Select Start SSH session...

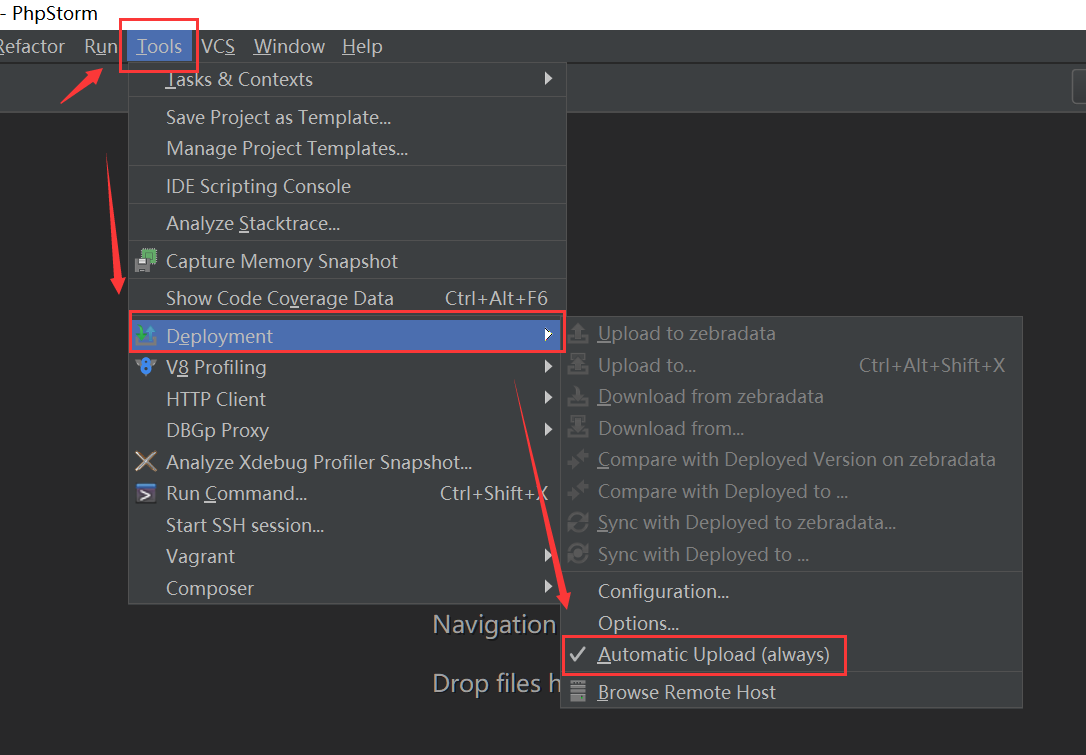click(245, 525)
